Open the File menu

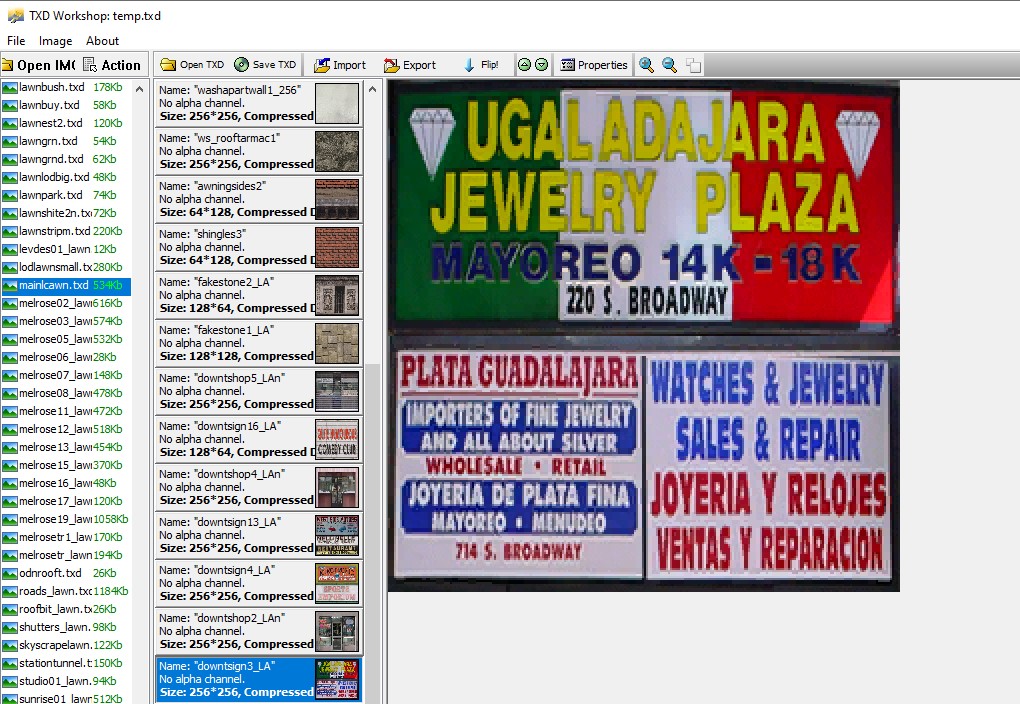click(16, 40)
